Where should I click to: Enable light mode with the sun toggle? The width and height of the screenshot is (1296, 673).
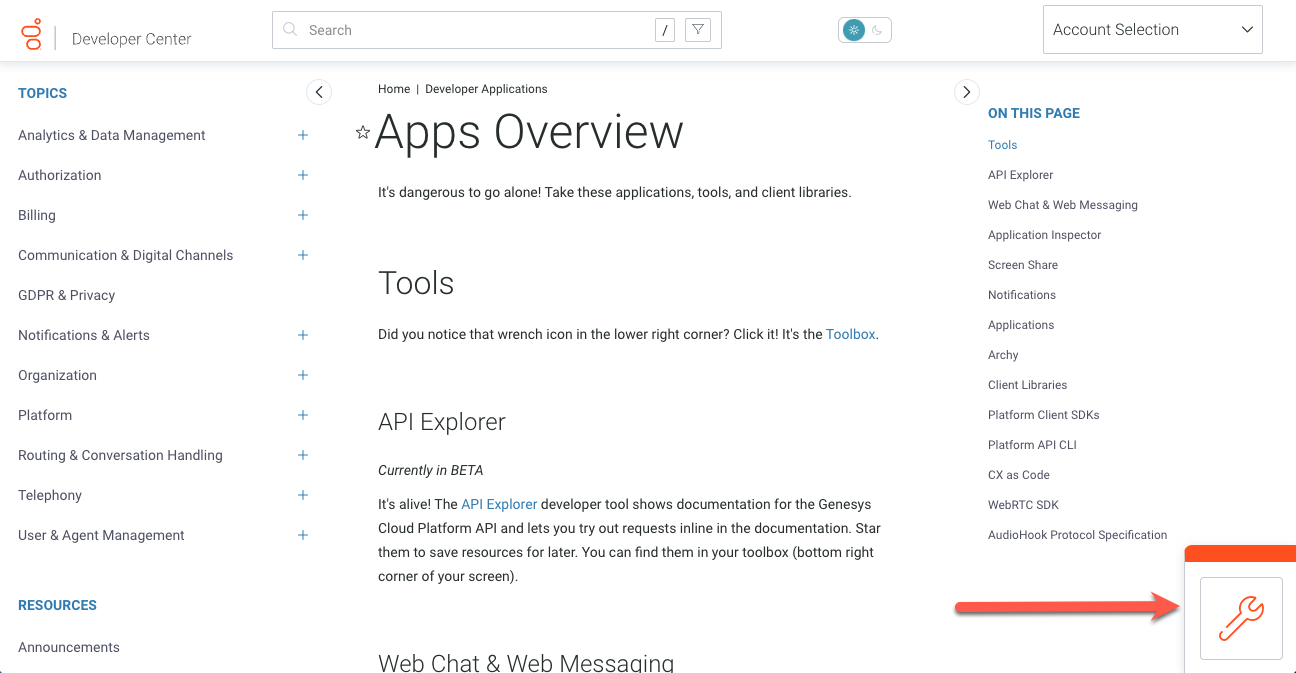[x=852, y=29]
